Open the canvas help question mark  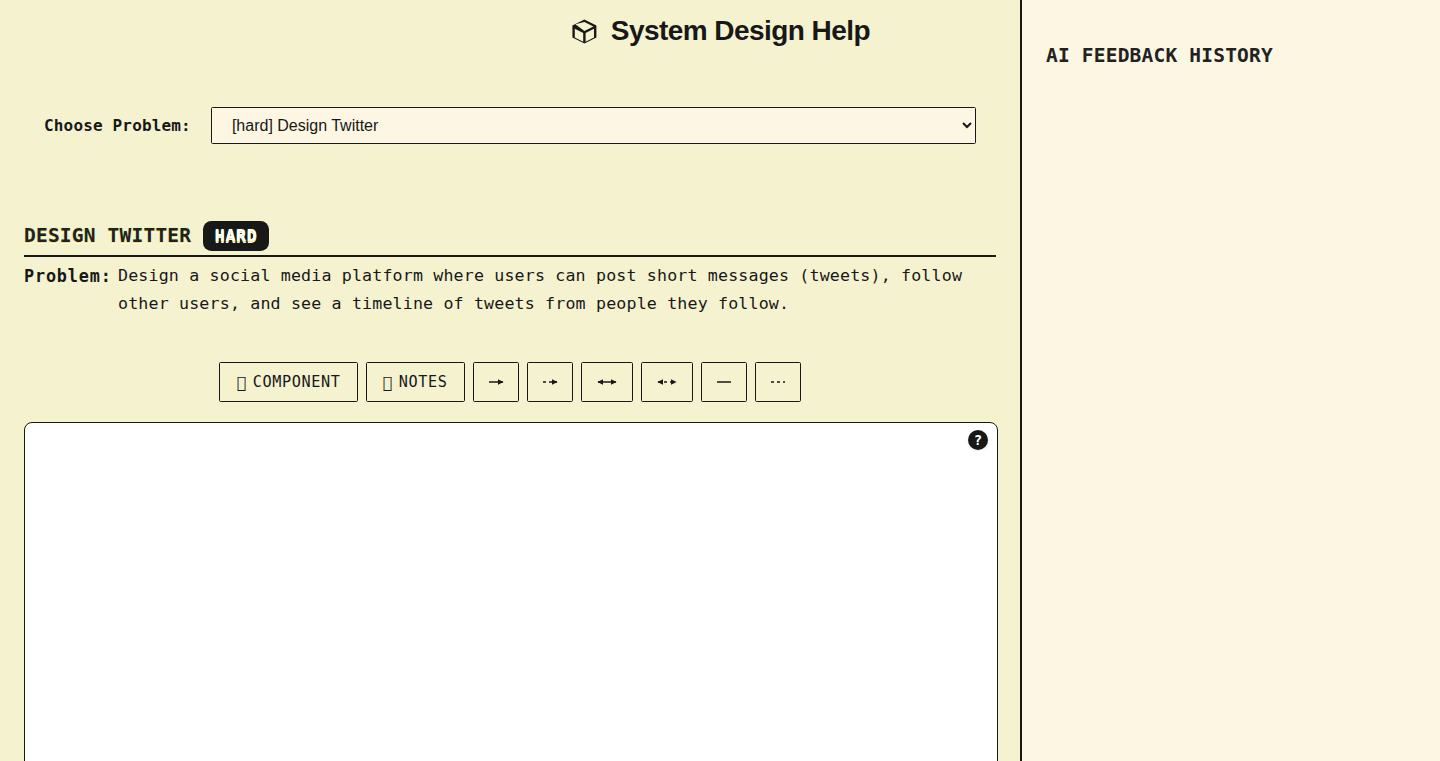978,440
